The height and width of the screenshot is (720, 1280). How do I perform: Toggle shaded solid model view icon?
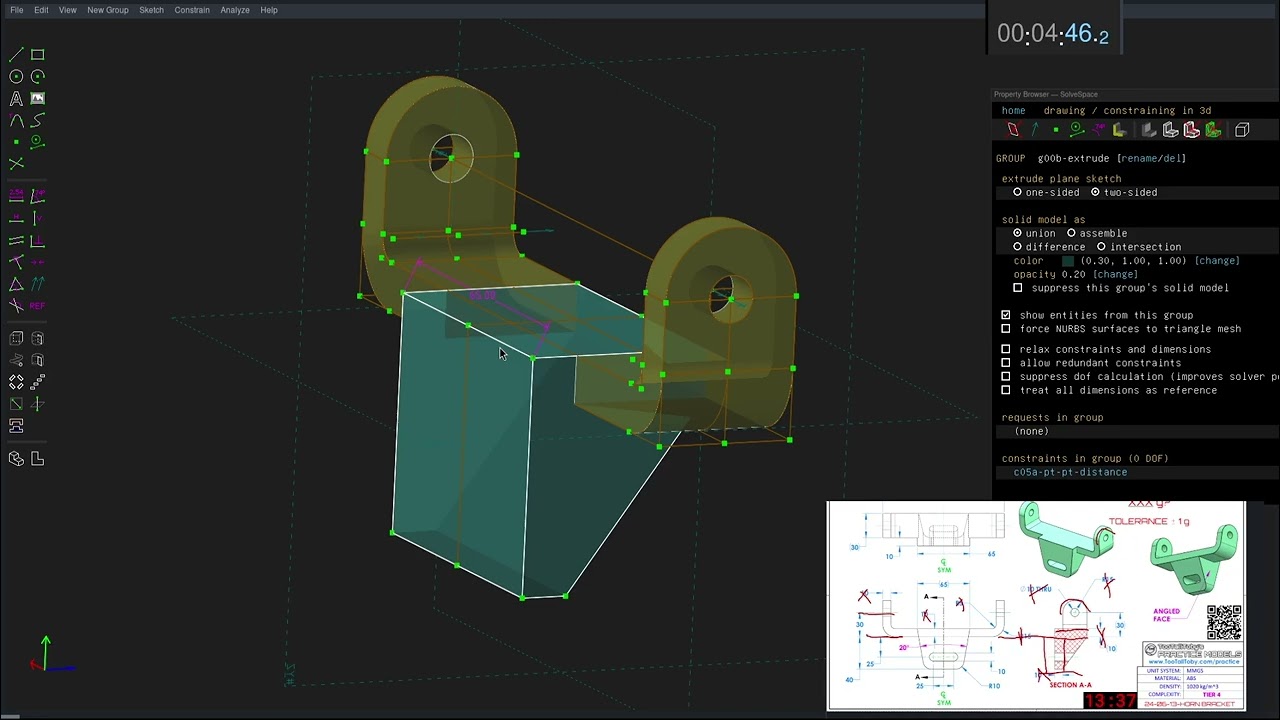tap(1149, 130)
